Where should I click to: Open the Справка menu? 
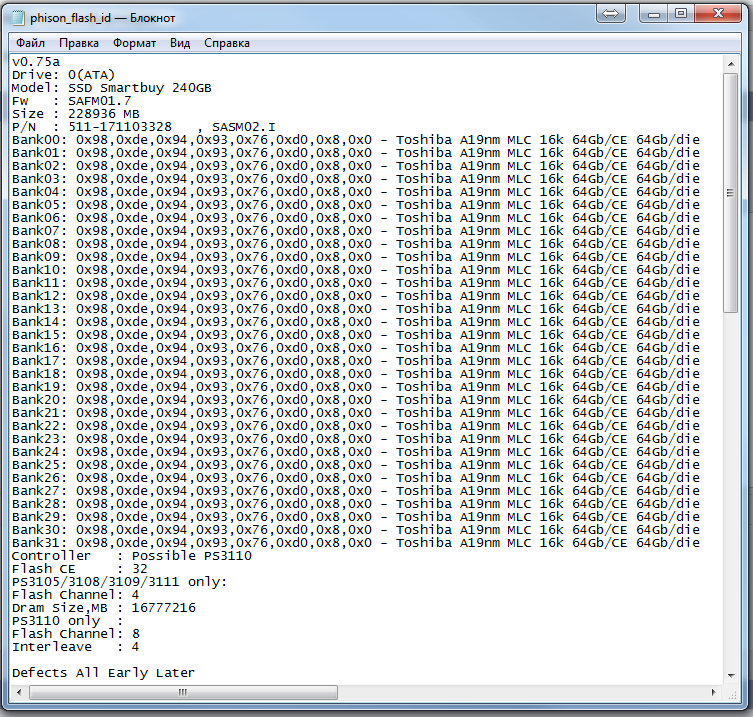[227, 43]
